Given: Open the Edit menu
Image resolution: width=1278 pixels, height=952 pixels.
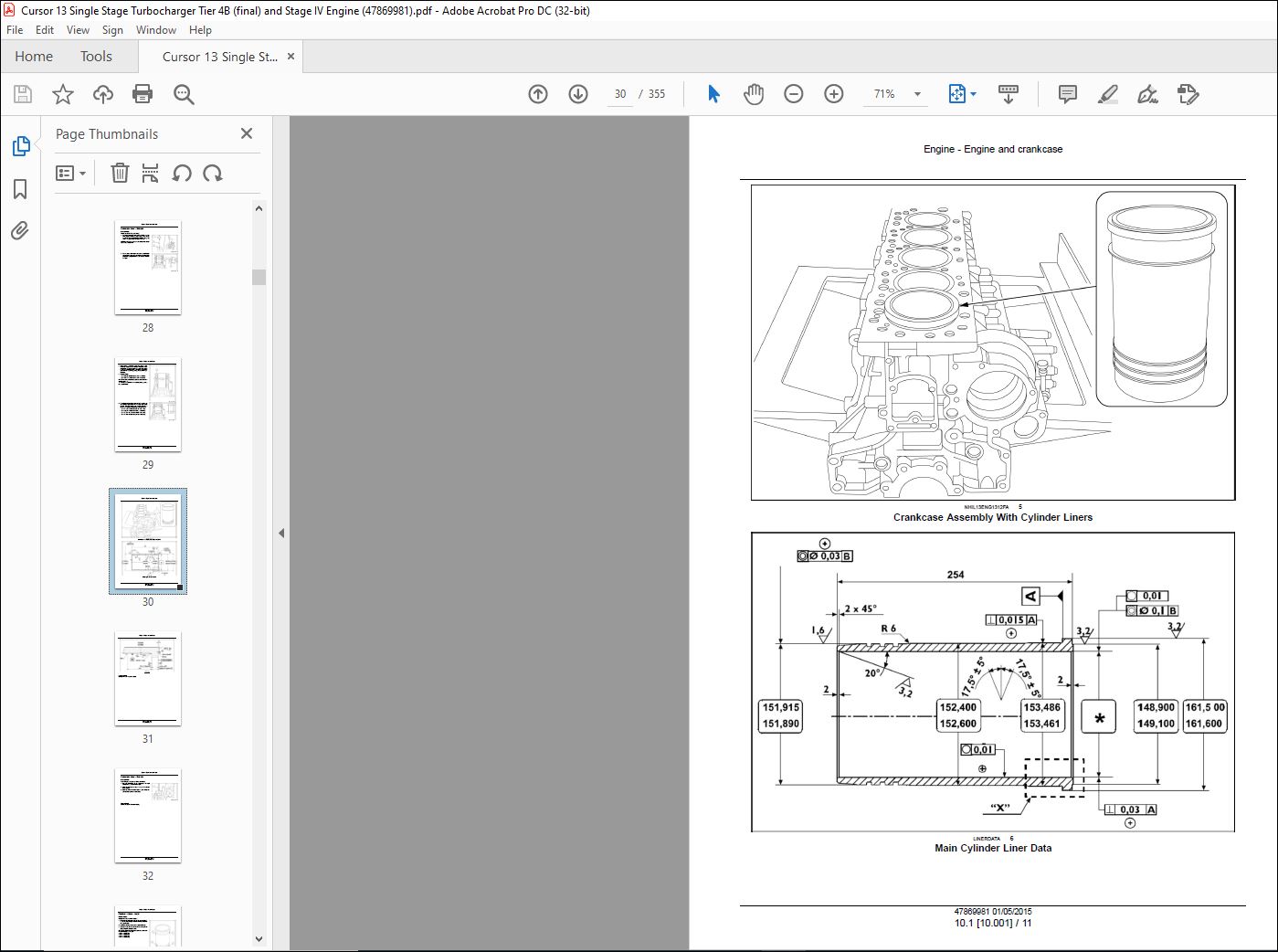Looking at the screenshot, I should (x=45, y=30).
